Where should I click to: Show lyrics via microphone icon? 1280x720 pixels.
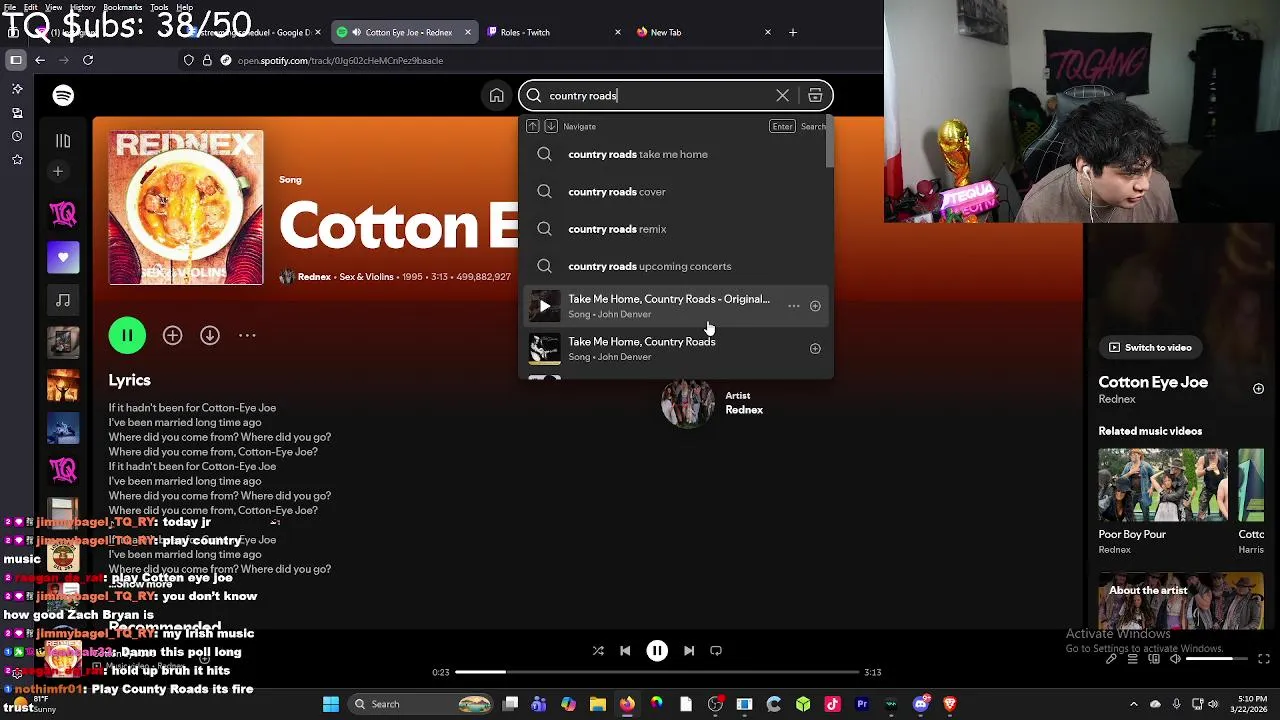click(1111, 659)
